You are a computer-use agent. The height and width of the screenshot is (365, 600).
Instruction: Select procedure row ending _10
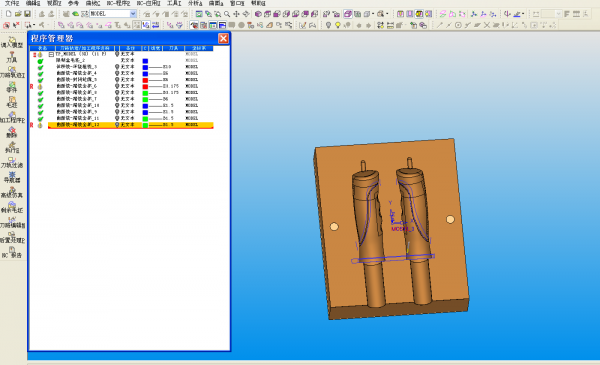pos(130,105)
